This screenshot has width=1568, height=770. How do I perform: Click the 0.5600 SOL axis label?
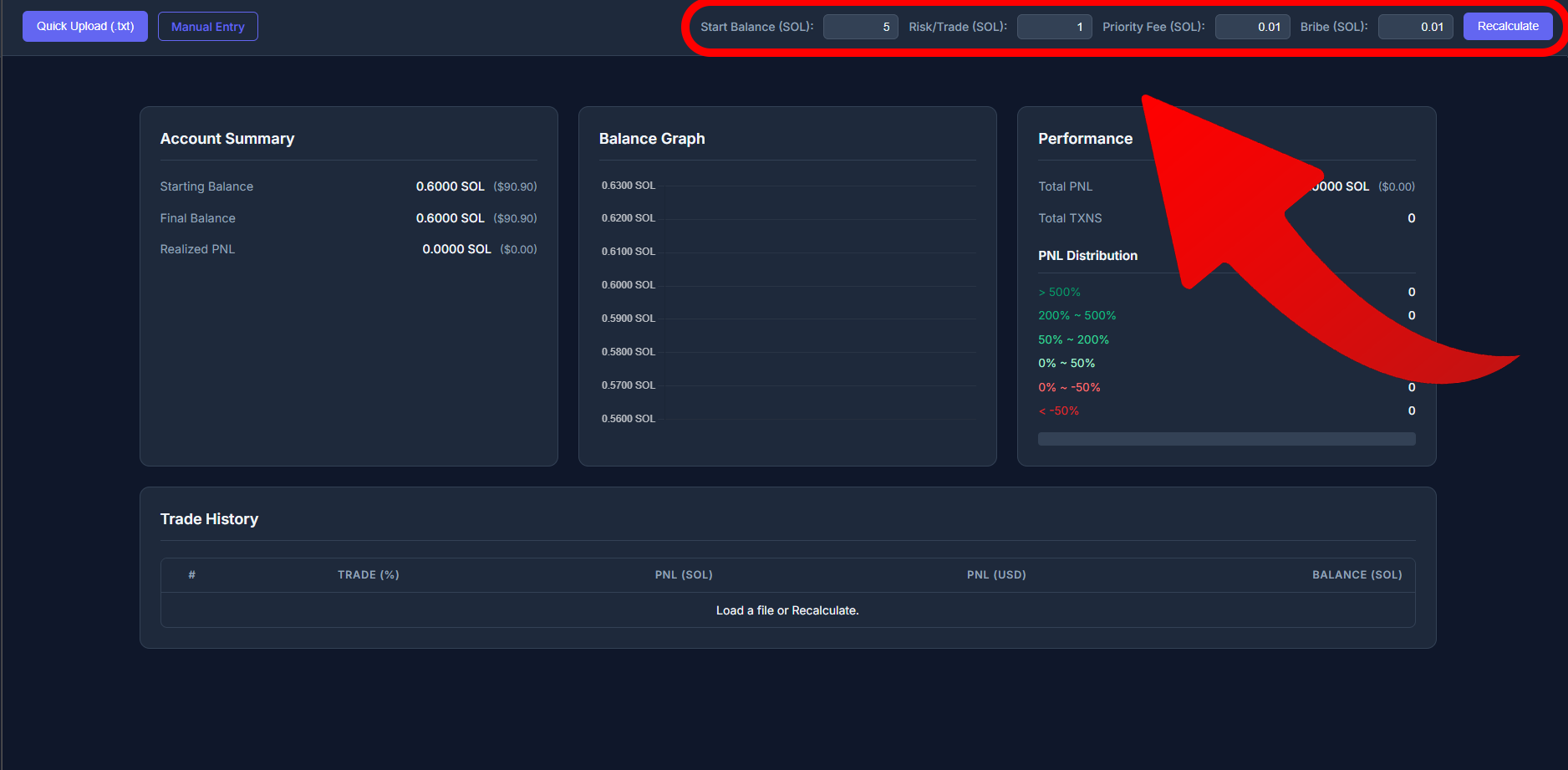click(629, 419)
